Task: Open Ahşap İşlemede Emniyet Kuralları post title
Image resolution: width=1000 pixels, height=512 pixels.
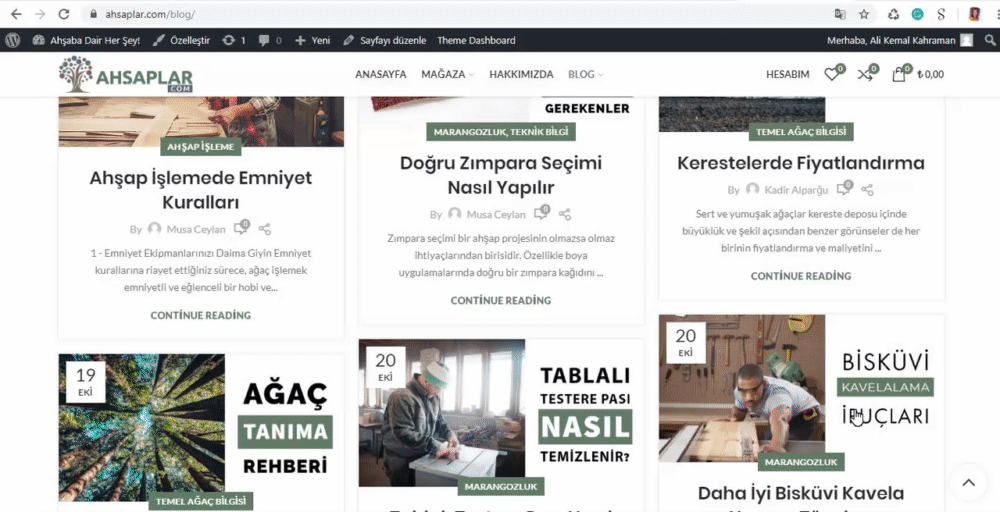Action: 200,189
